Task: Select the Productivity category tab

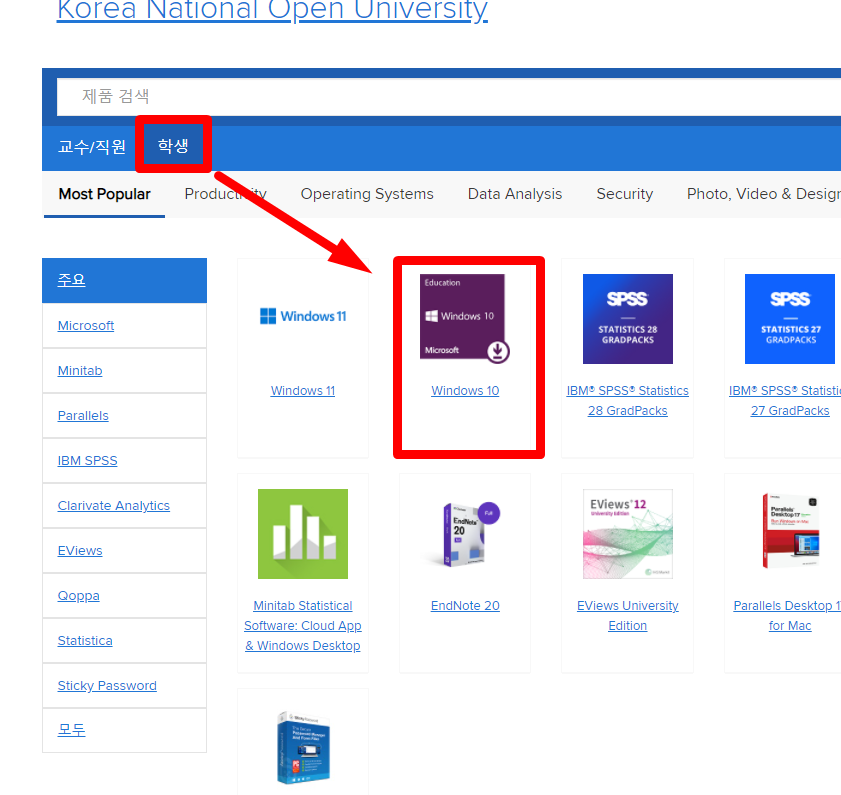Action: (x=225, y=194)
